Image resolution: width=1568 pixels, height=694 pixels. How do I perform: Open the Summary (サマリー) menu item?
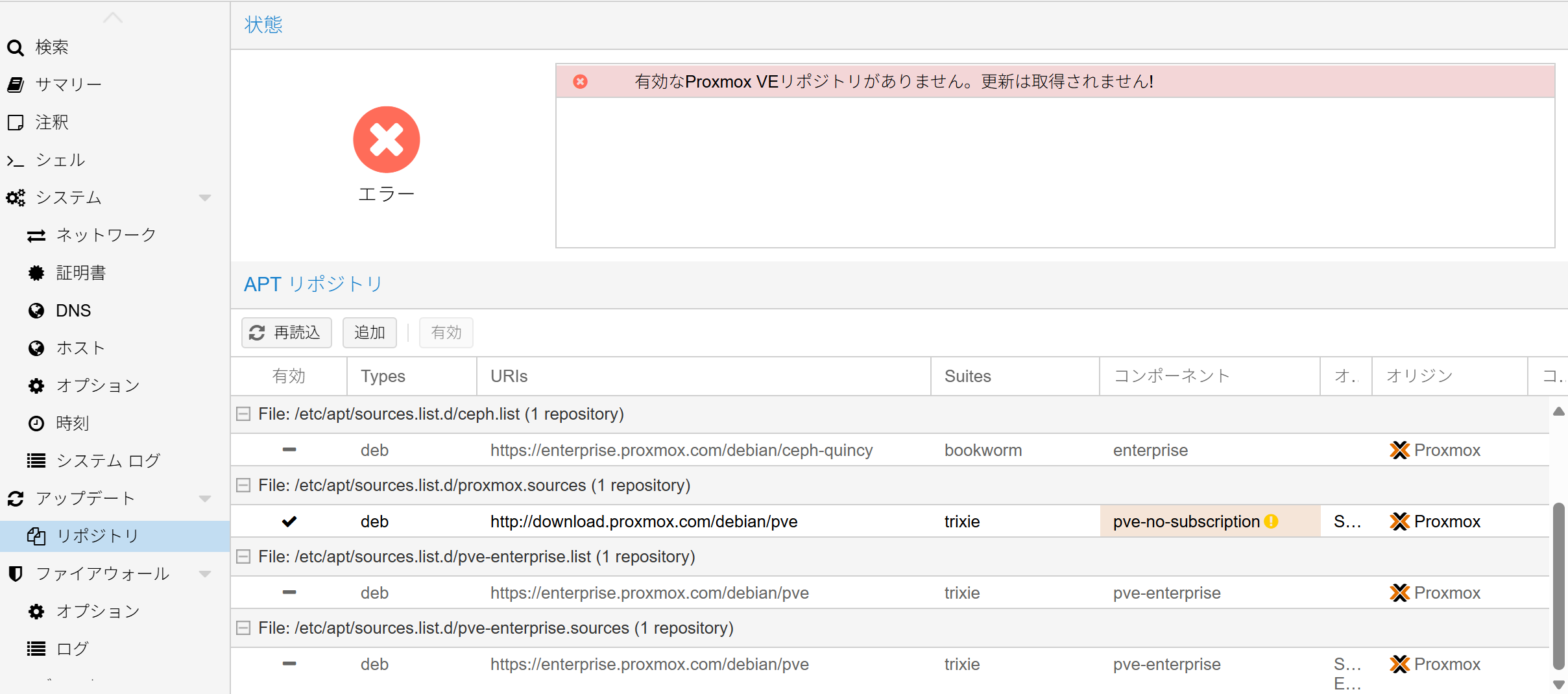click(115, 85)
